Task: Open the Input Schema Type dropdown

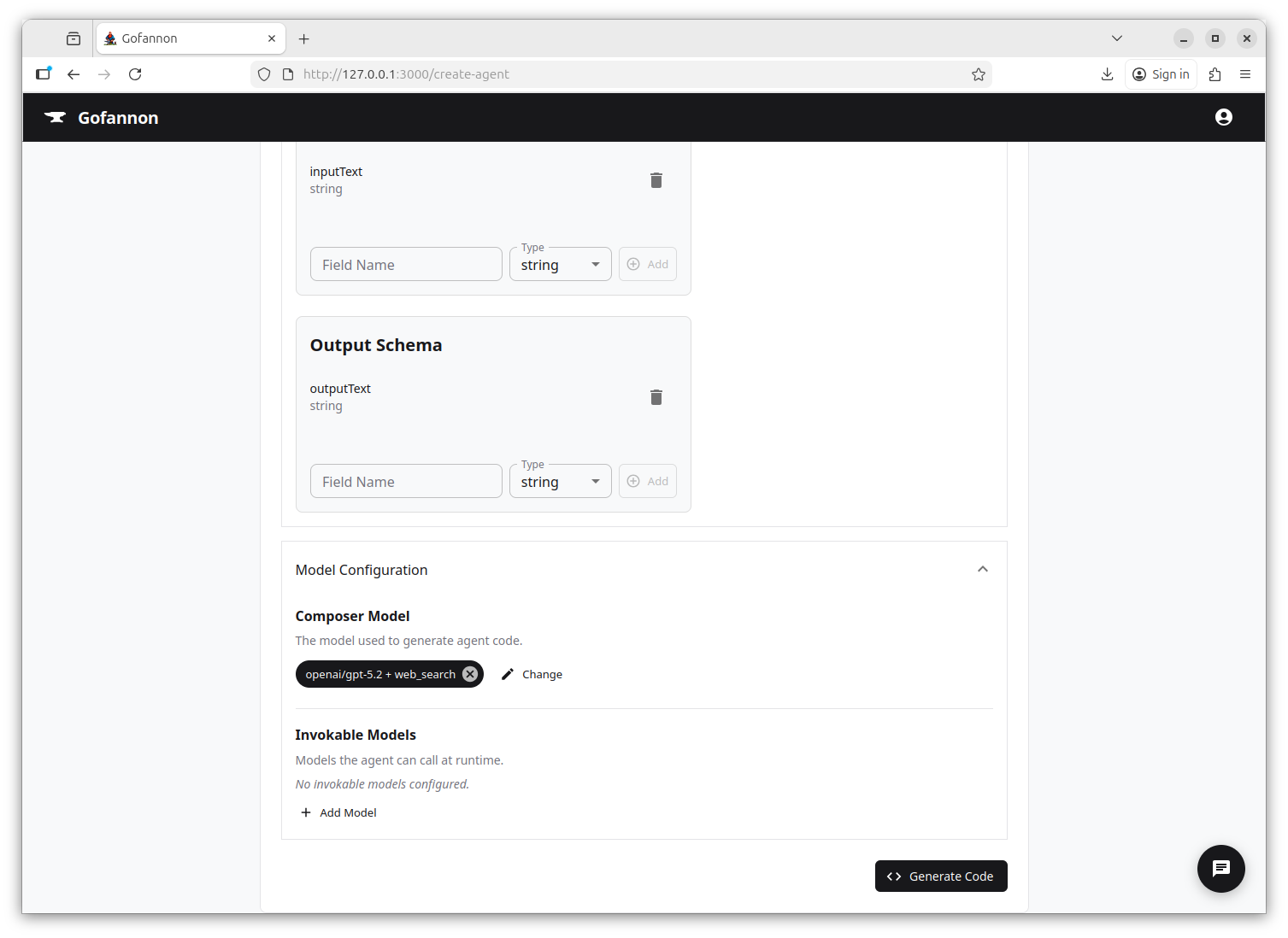Action: tap(560, 265)
